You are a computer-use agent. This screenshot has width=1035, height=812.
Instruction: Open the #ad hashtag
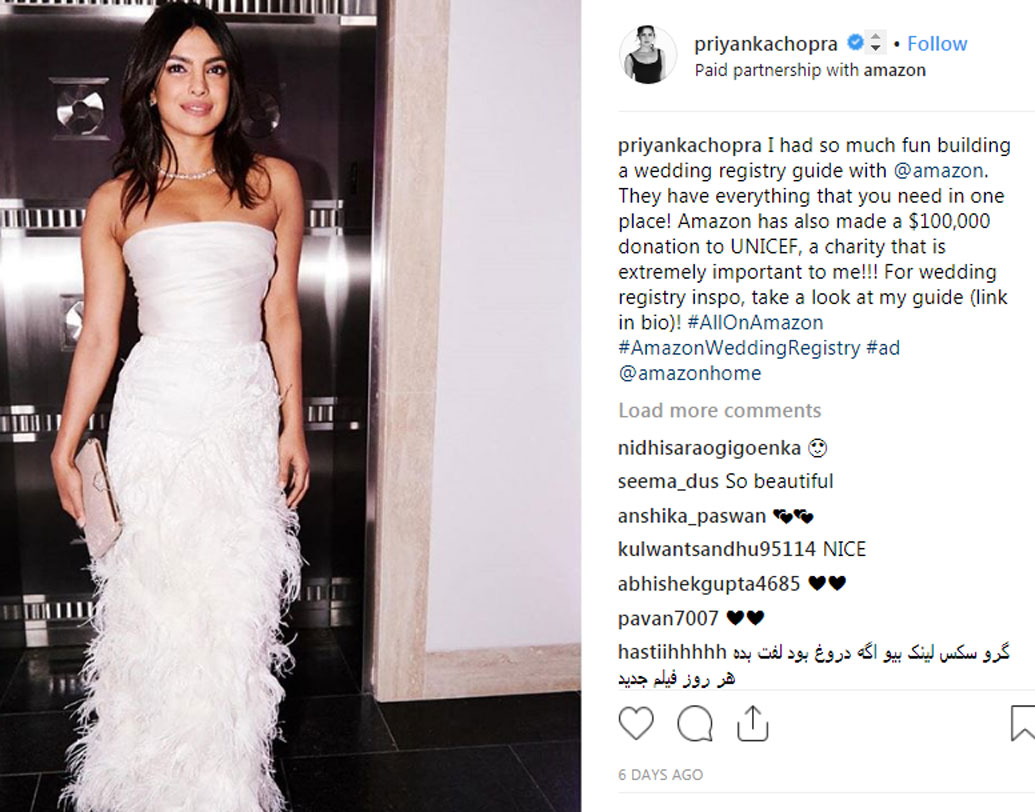tap(883, 348)
